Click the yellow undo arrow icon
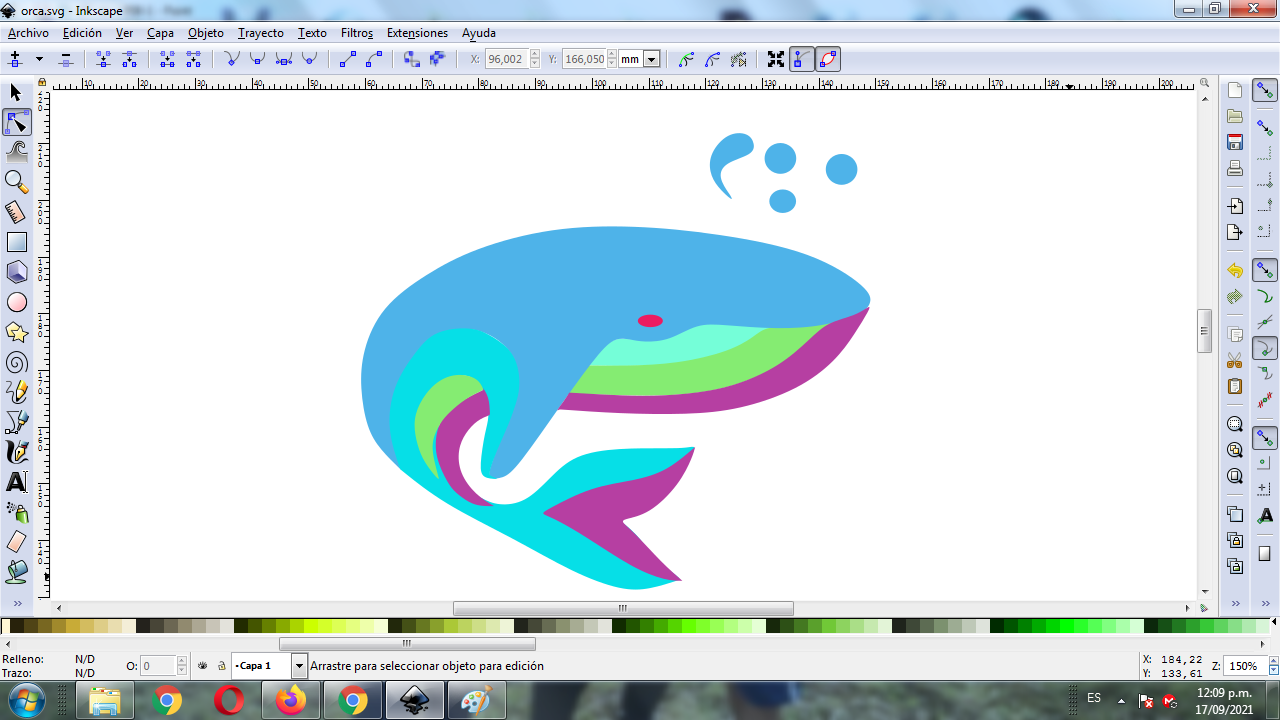Screen dimensions: 1280x720 click(1235, 270)
